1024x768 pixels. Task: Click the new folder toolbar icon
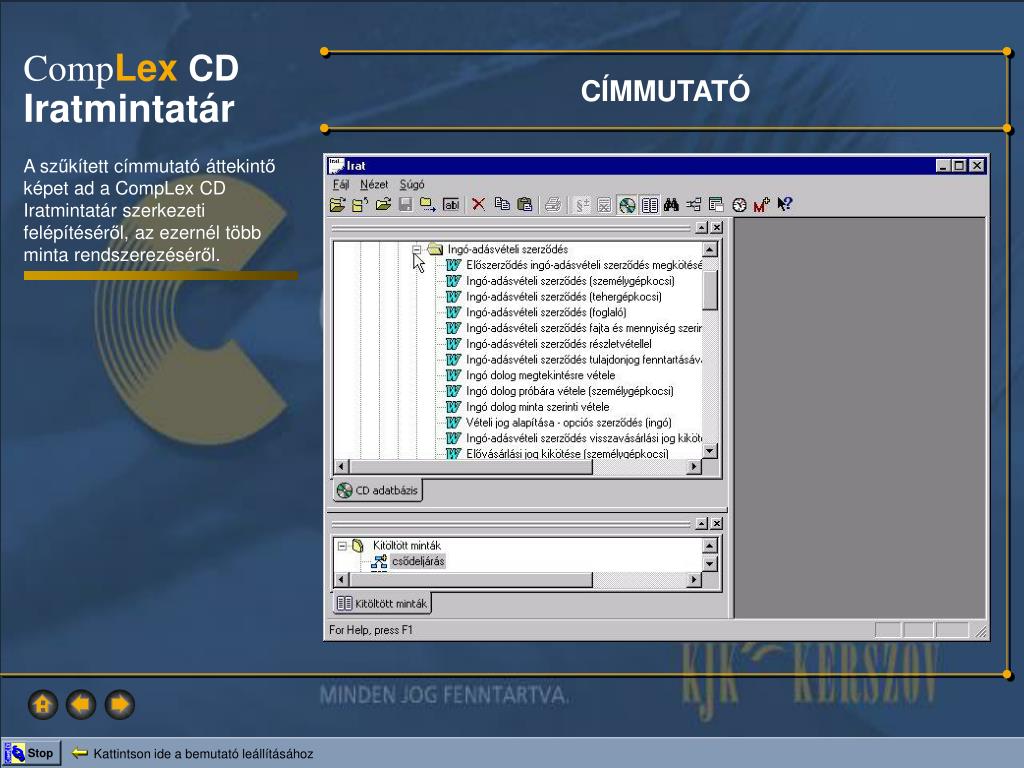[360, 205]
